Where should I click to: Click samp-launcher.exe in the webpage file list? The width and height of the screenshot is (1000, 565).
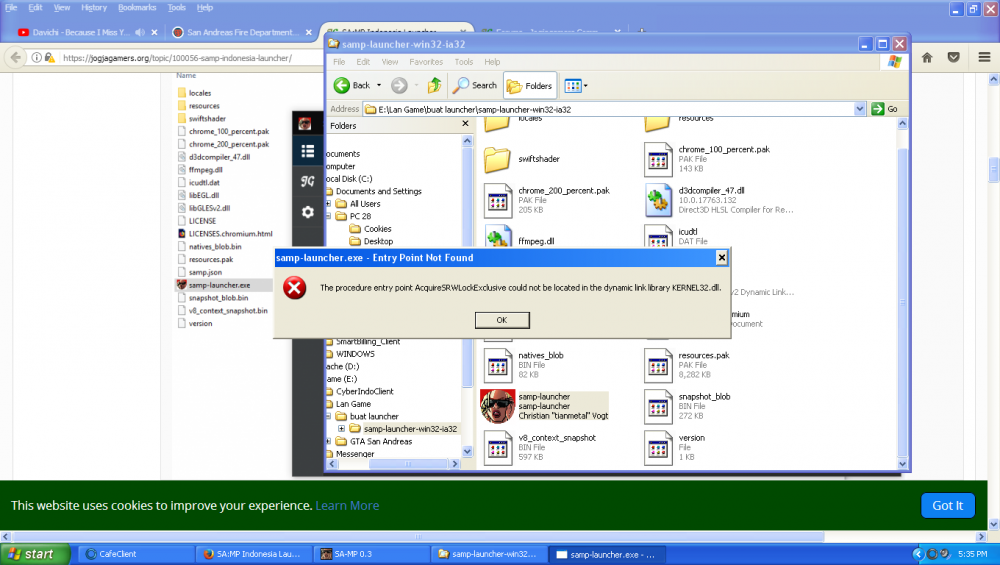(219, 285)
